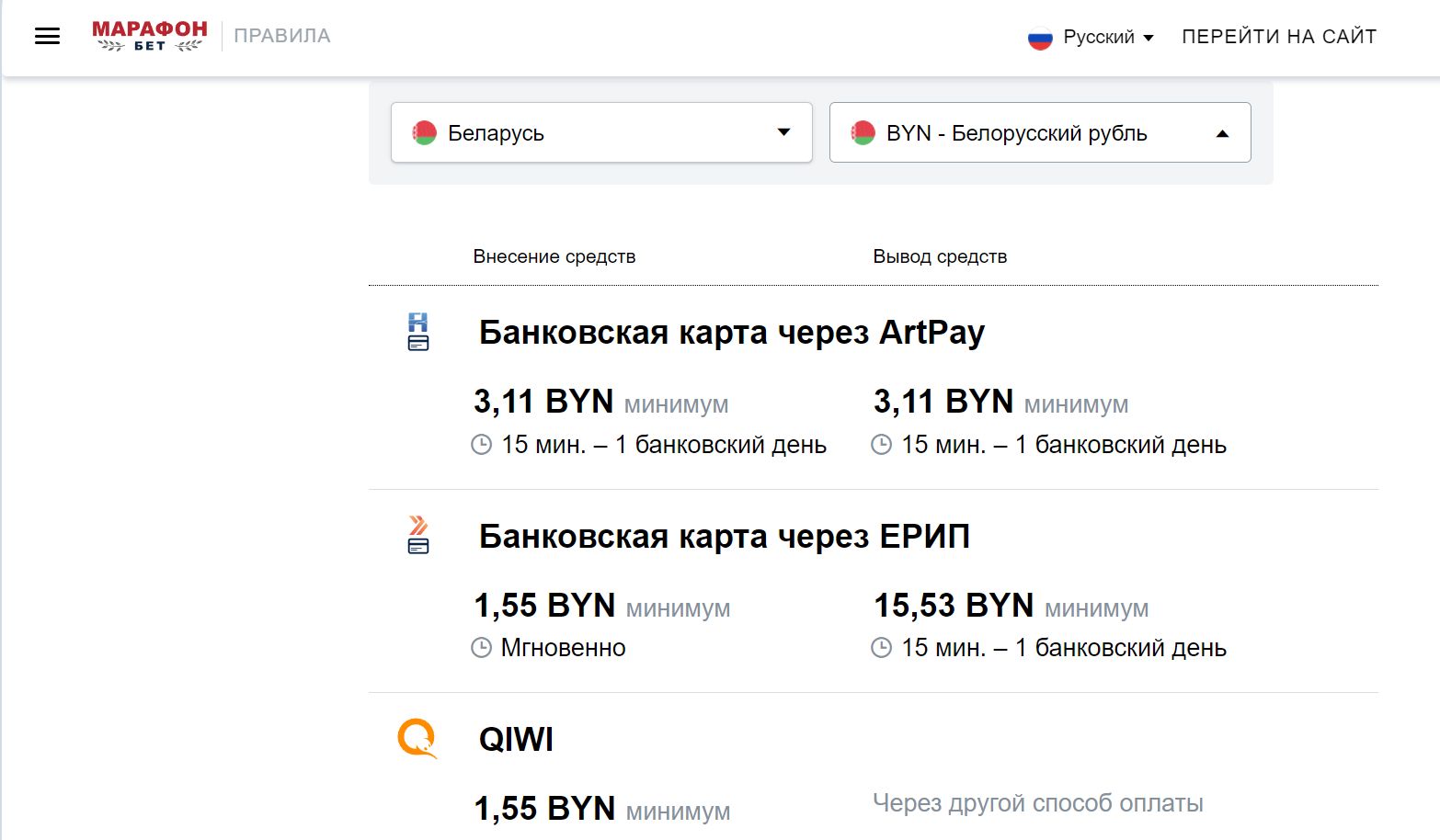The width and height of the screenshot is (1440, 840).
Task: Click the flag icon in BYN currency selector
Action: 863,133
